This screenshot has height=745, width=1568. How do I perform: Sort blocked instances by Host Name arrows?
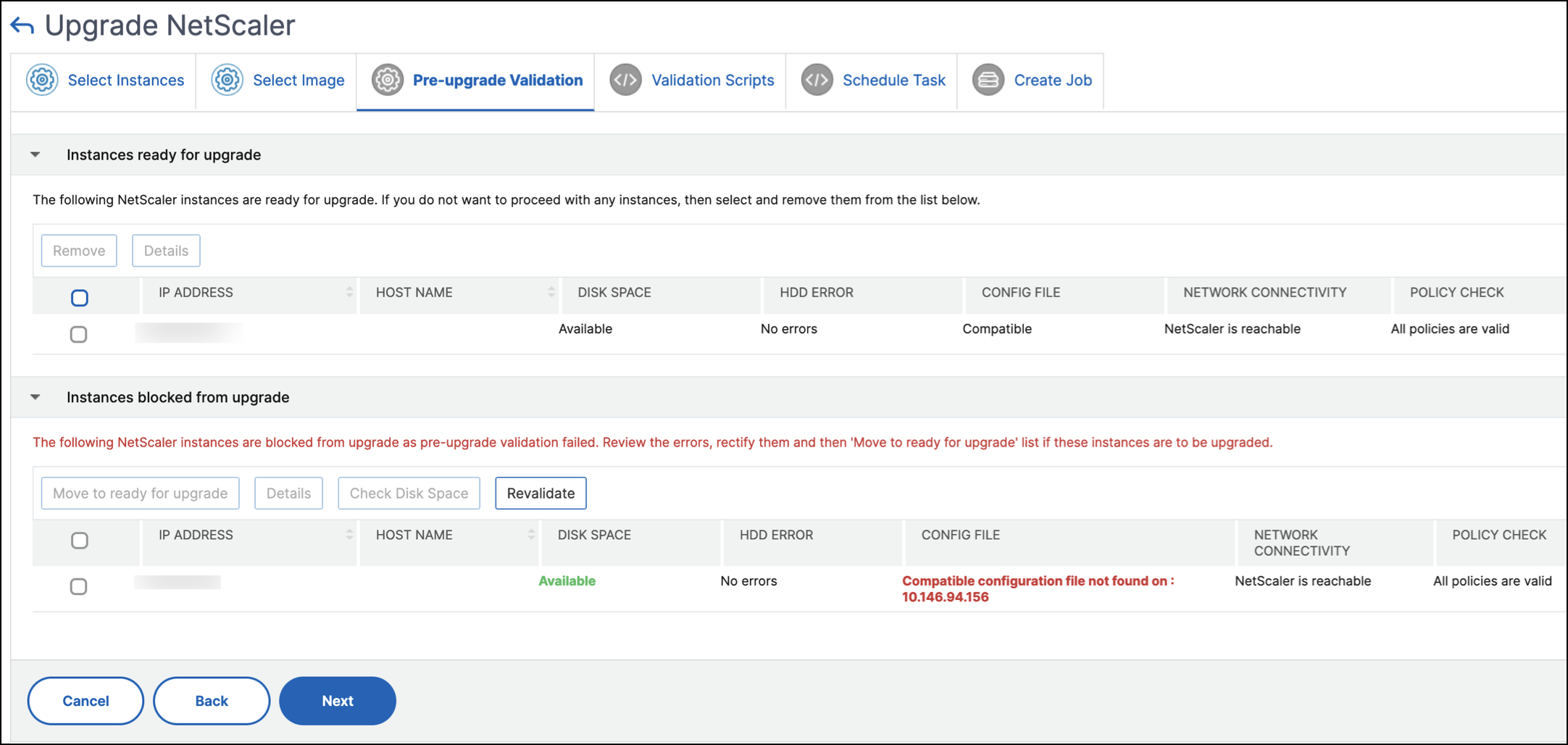531,535
